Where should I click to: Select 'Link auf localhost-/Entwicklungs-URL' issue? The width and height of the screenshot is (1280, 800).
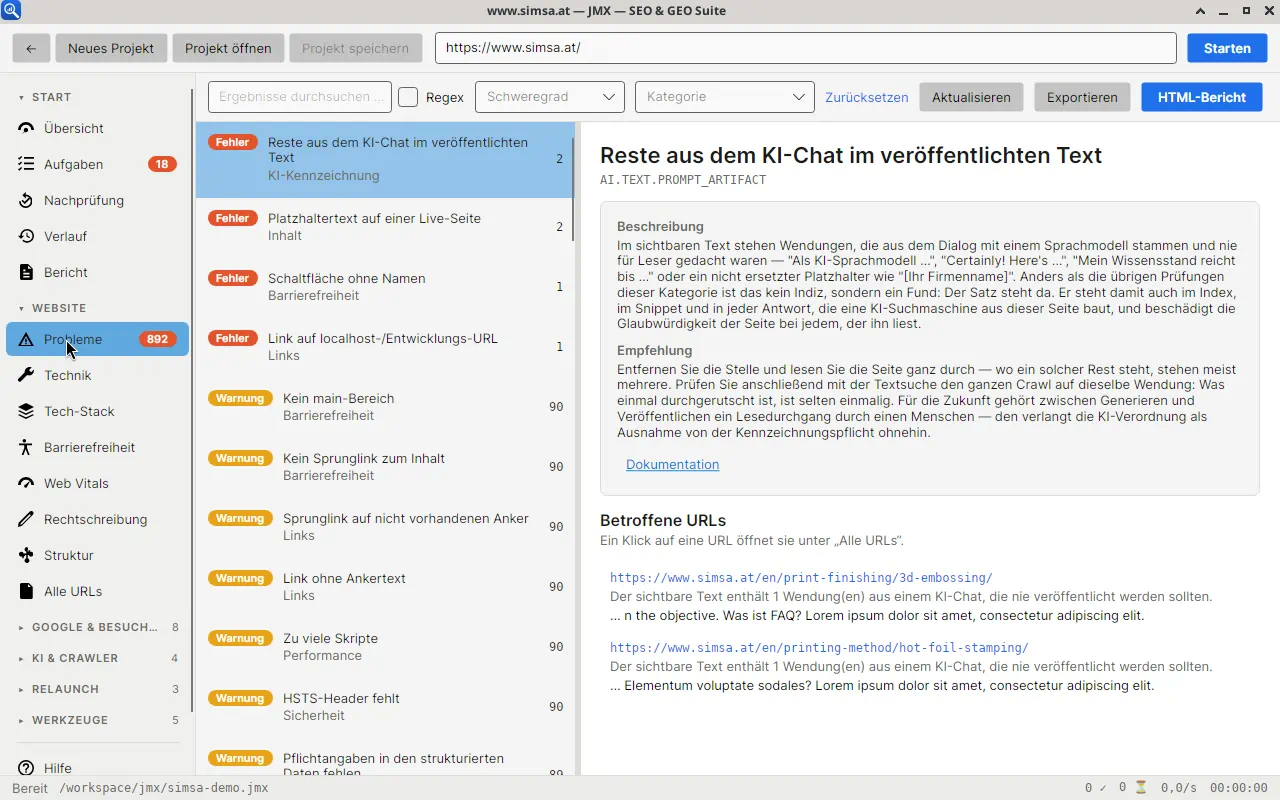[x=385, y=347]
